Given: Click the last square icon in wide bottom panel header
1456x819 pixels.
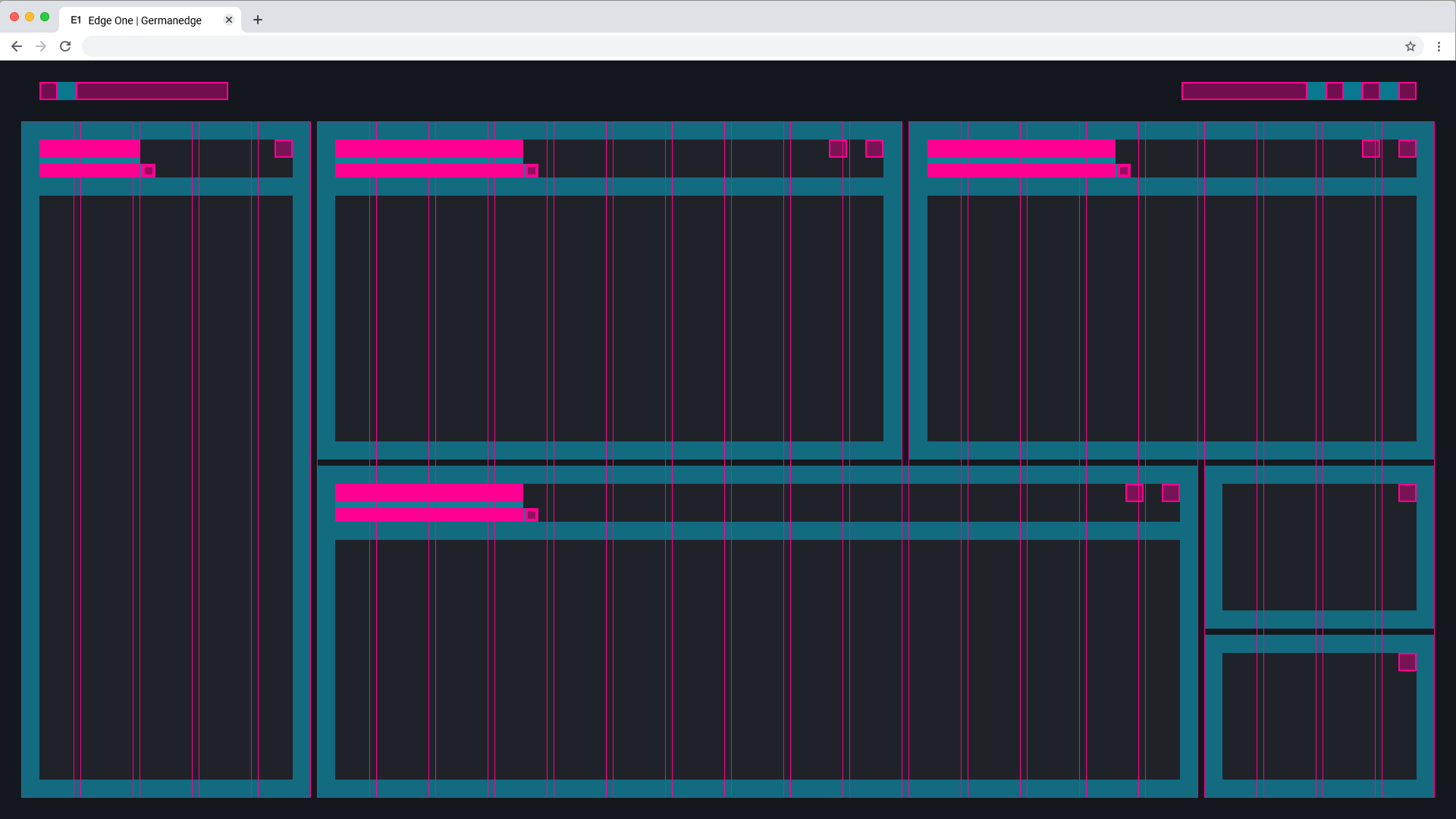Looking at the screenshot, I should [1171, 493].
